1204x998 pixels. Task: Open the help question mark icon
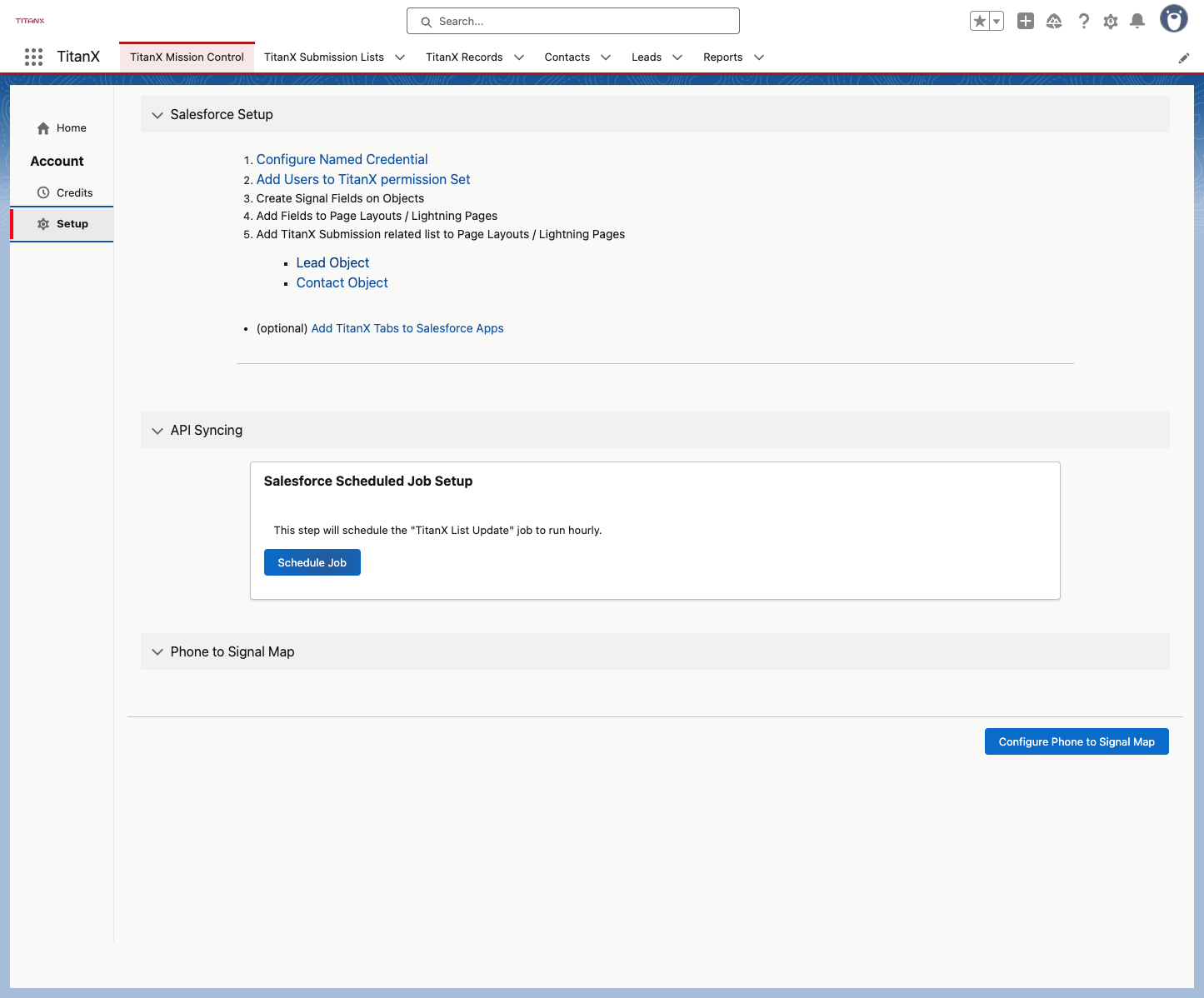click(1083, 21)
